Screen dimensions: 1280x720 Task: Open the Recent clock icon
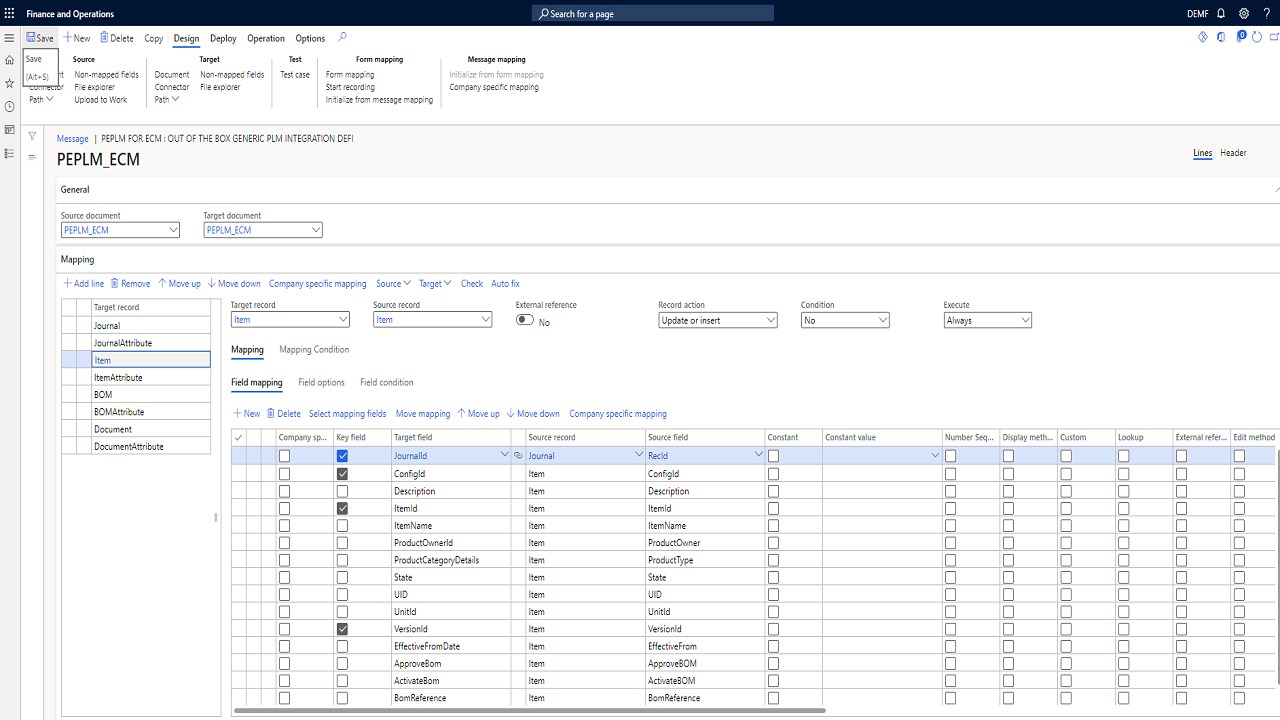coord(9,106)
